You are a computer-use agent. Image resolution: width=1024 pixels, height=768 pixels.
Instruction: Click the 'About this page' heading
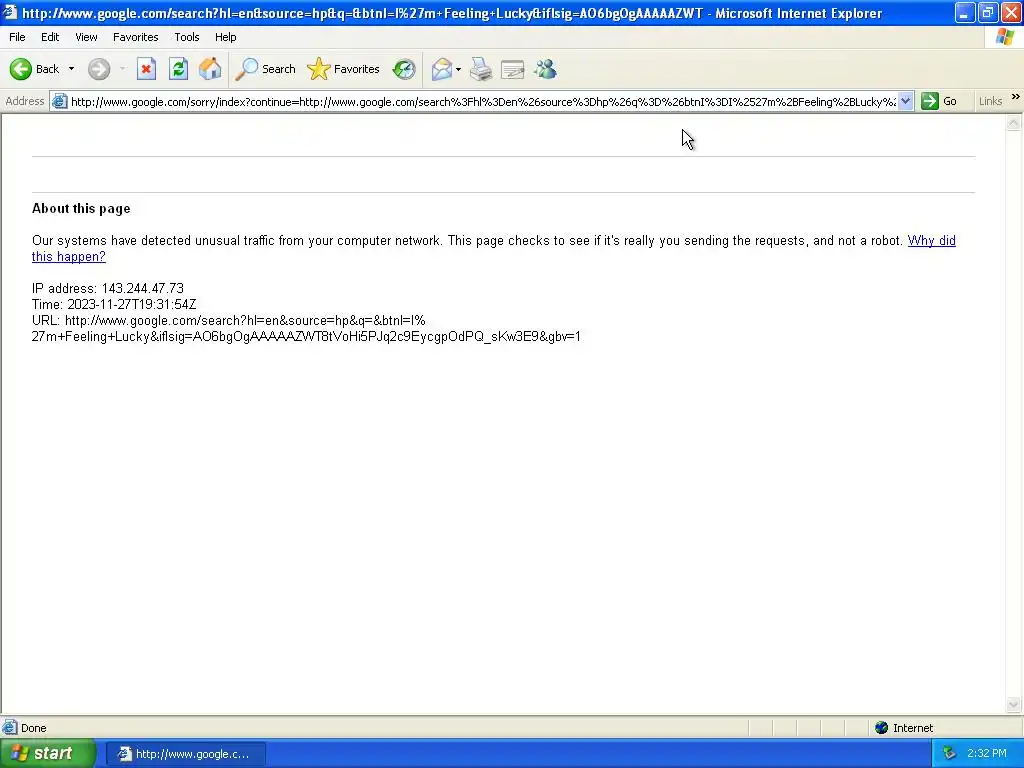(81, 209)
